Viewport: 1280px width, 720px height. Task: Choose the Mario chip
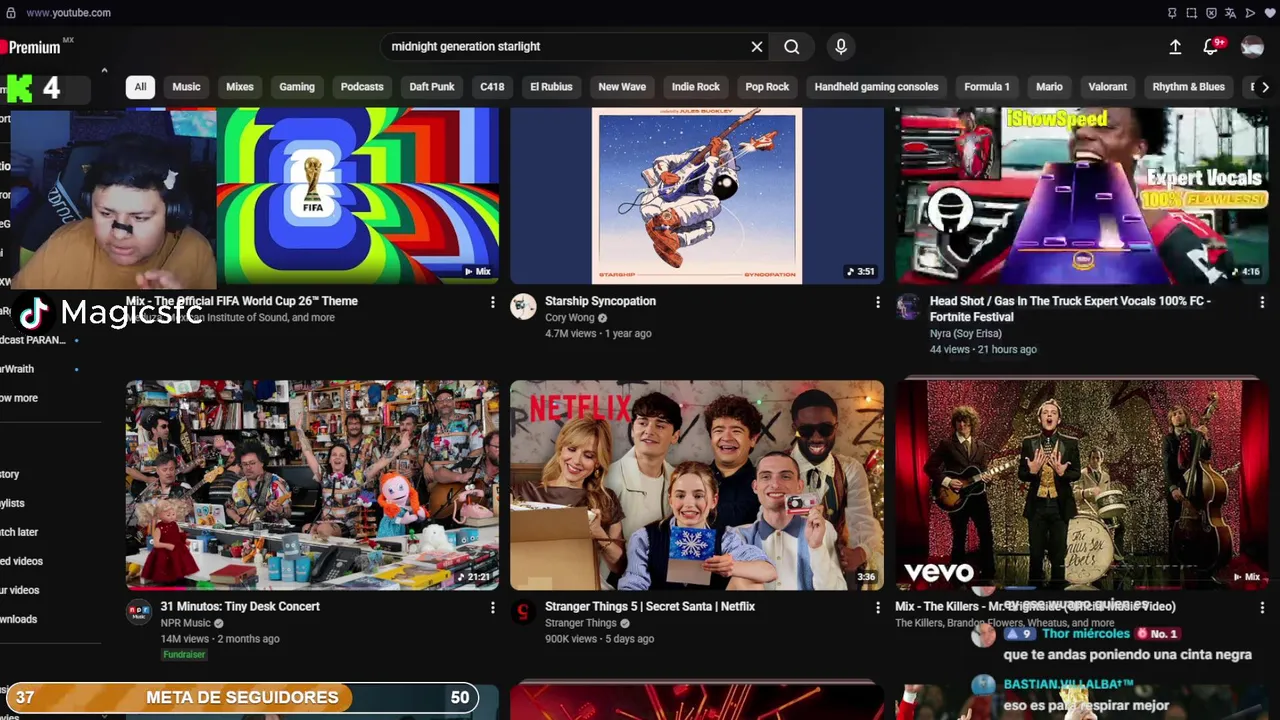(x=1049, y=87)
